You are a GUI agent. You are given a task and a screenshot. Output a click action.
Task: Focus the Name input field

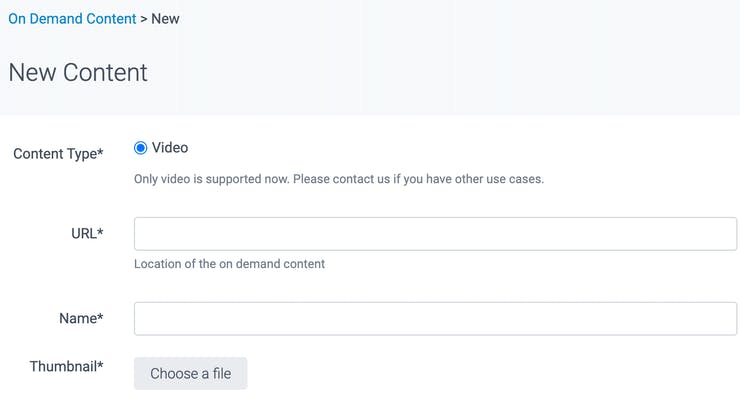(x=435, y=319)
